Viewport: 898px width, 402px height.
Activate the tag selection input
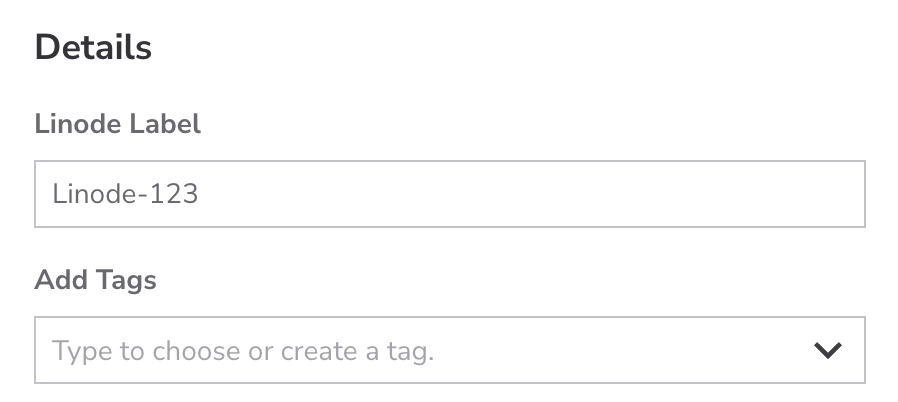pos(420,351)
